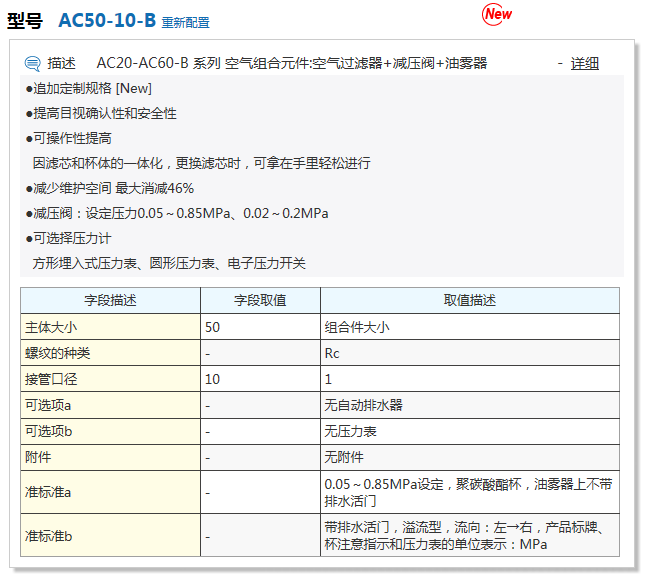This screenshot has width=645, height=576.
Task: Click the 重新配置 reconfigure link
Action: coord(186,22)
